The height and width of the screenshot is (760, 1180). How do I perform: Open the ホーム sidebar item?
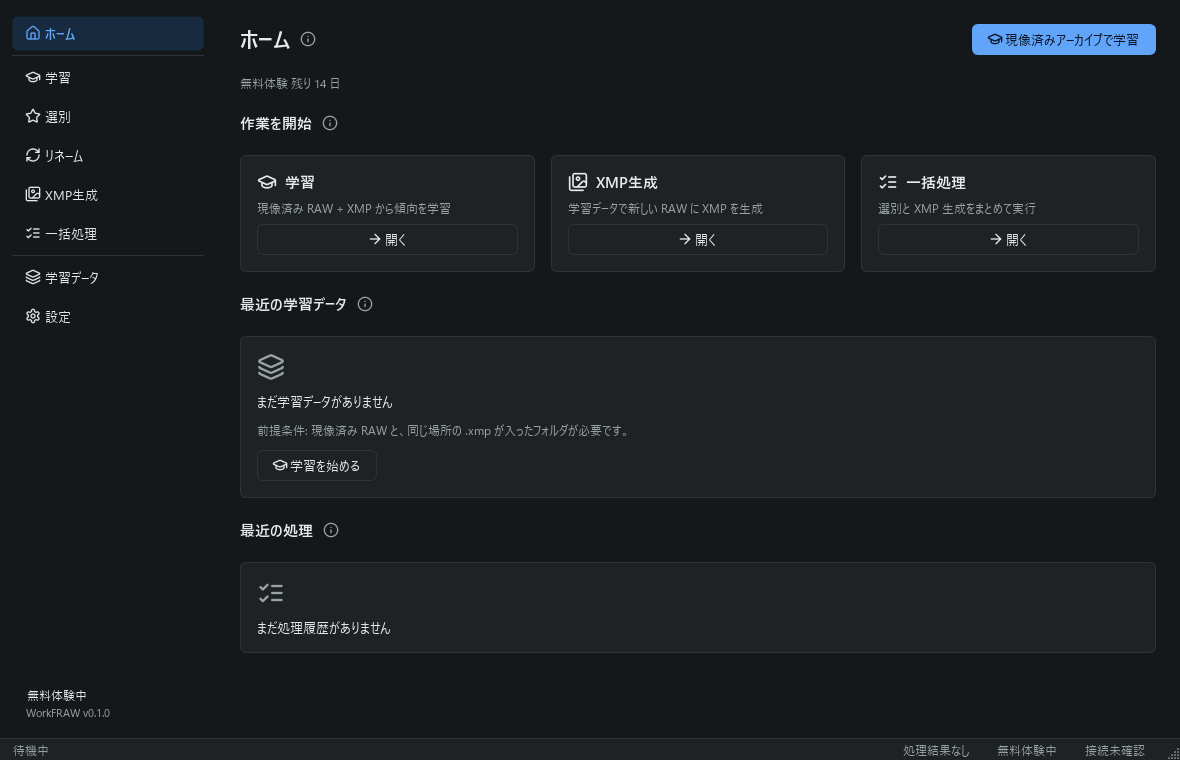click(x=108, y=34)
